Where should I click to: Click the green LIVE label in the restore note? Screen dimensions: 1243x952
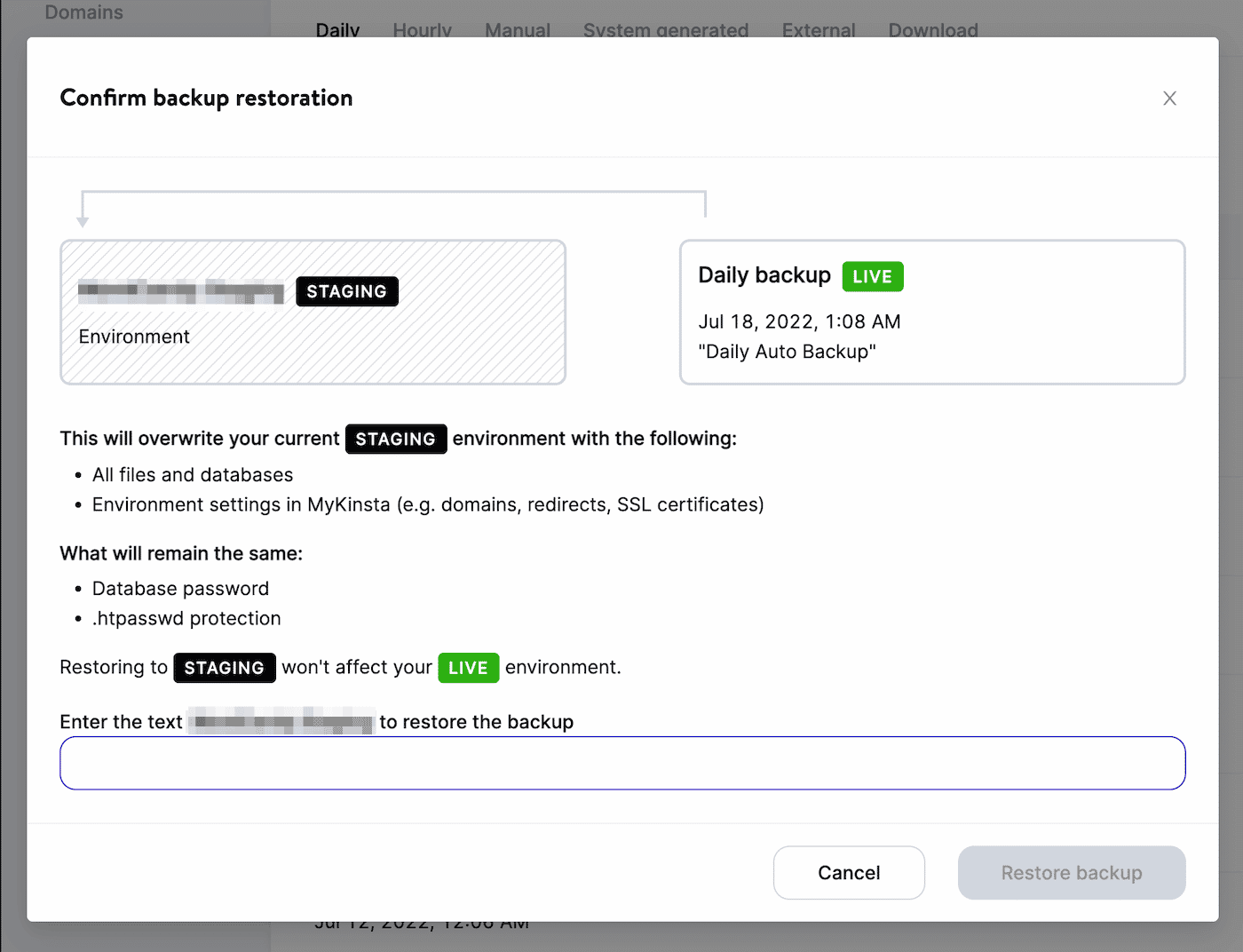click(x=468, y=668)
